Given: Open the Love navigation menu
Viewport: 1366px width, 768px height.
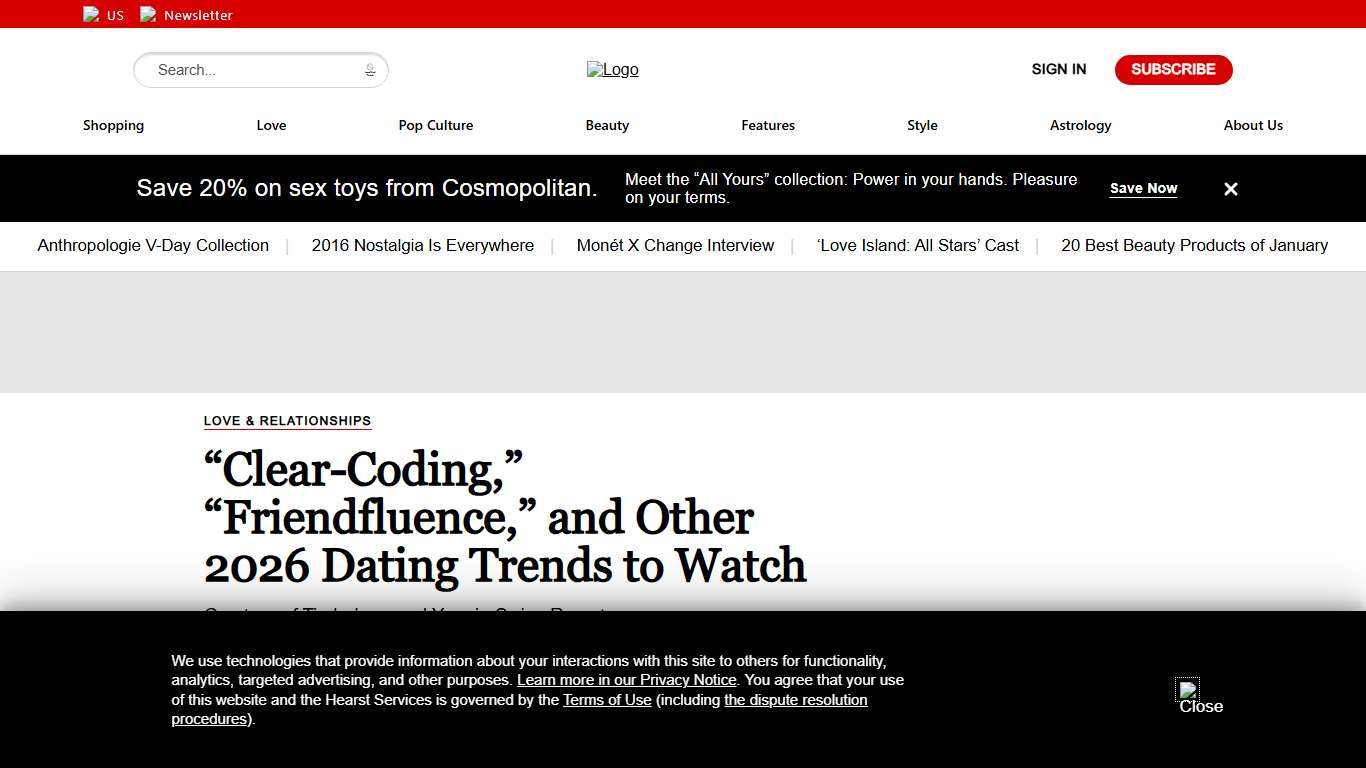Looking at the screenshot, I should tap(271, 125).
